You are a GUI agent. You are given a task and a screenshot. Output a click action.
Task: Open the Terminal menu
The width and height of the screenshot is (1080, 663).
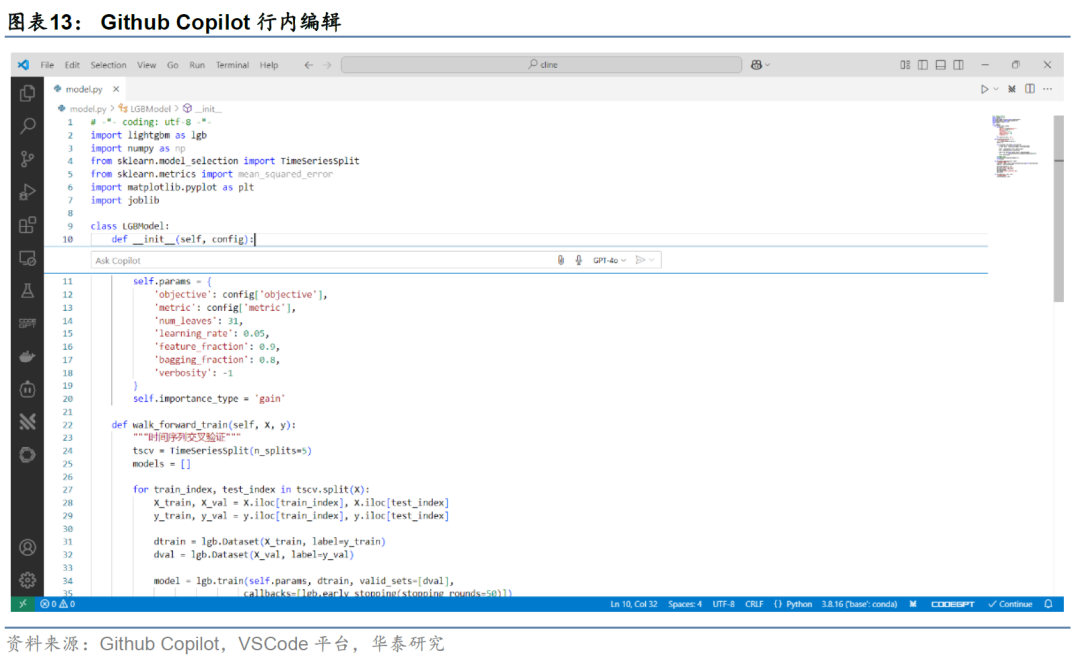(x=232, y=65)
